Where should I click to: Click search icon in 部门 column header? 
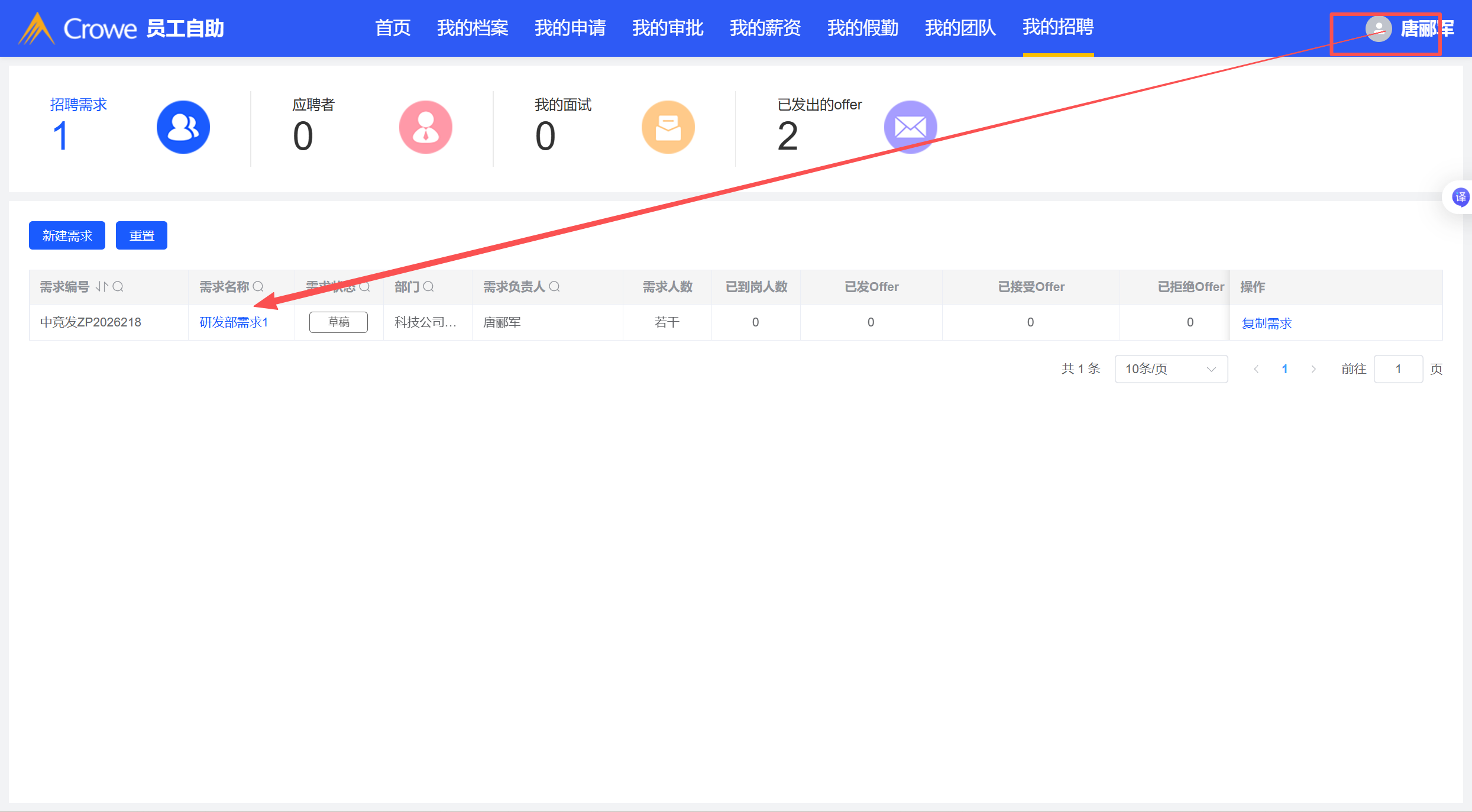429,287
